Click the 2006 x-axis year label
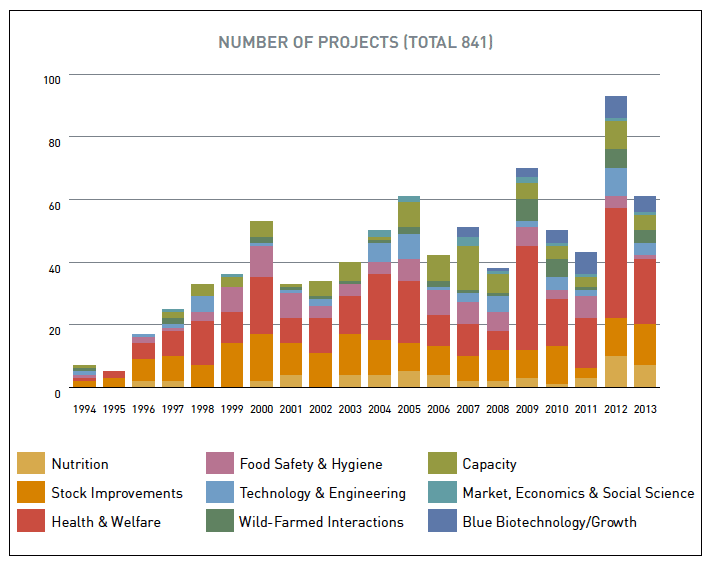The image size is (712, 566). pyautogui.click(x=439, y=409)
